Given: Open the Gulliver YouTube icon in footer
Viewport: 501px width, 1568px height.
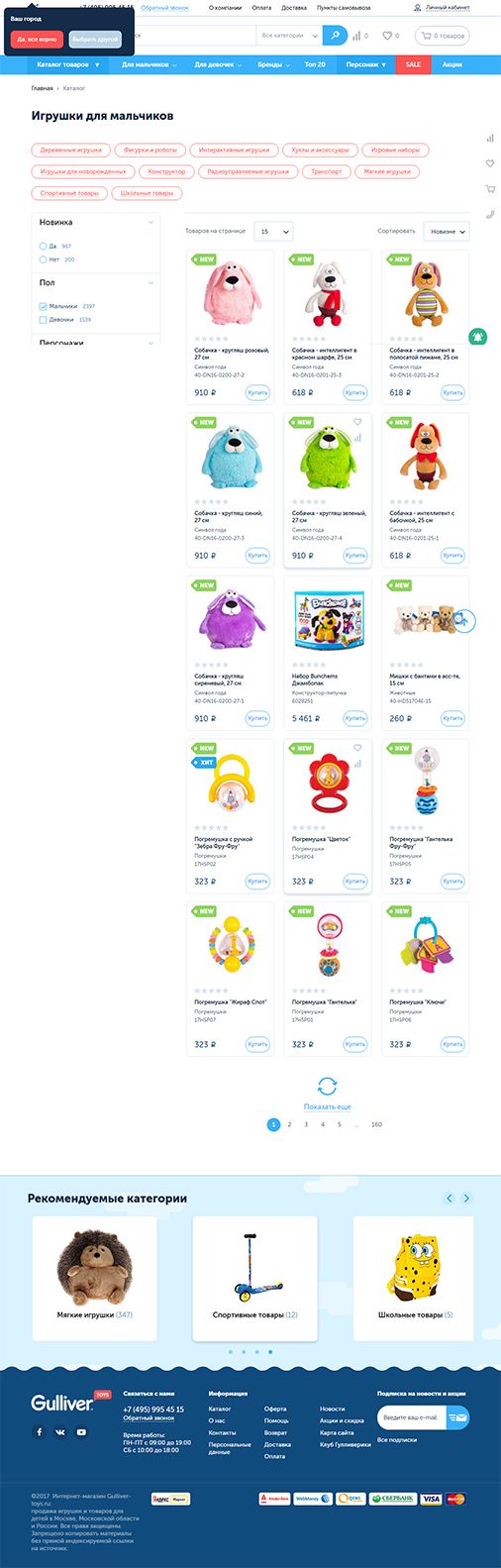Looking at the screenshot, I should click(x=81, y=1431).
